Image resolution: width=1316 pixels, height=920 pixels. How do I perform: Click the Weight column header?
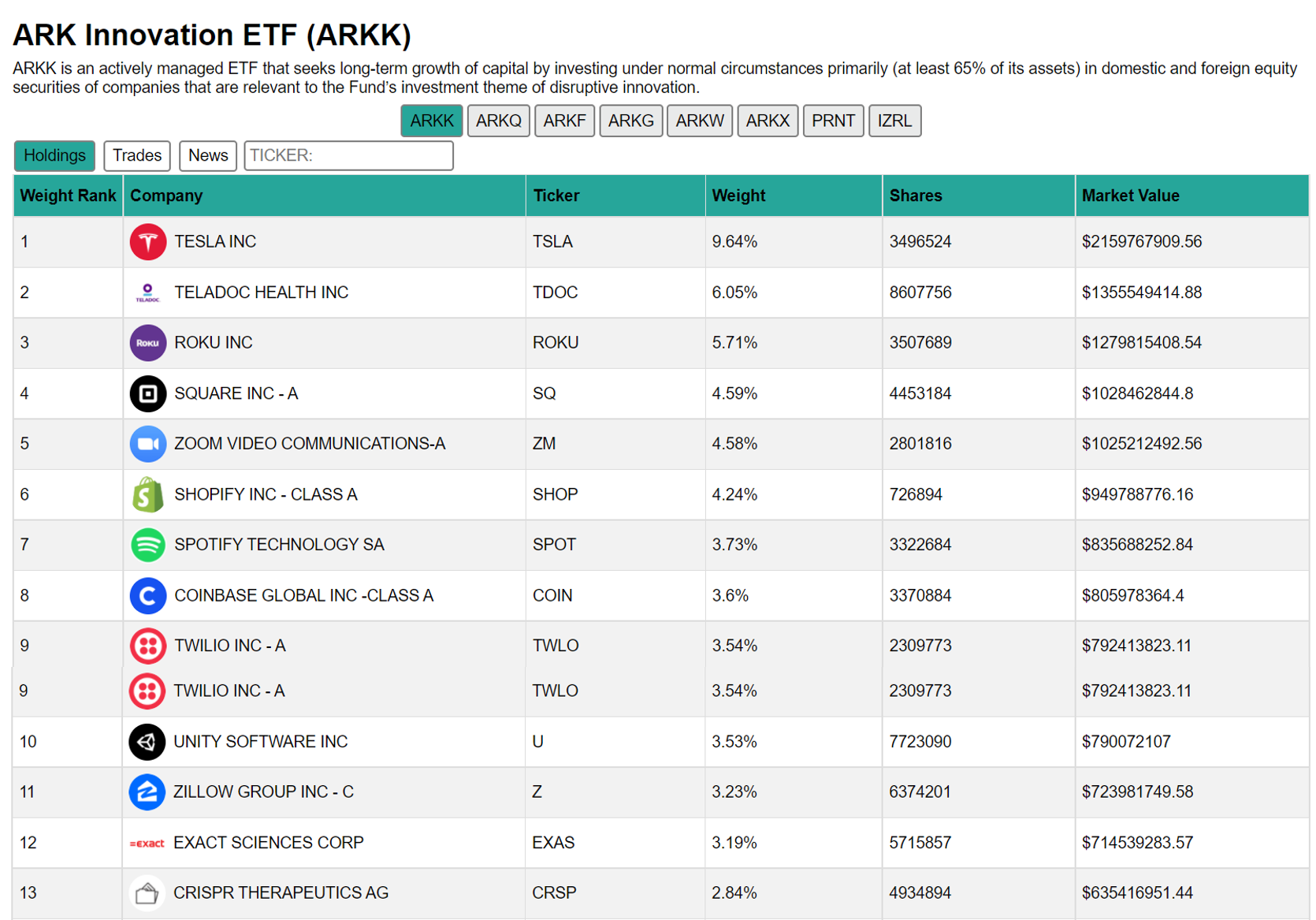pos(794,196)
